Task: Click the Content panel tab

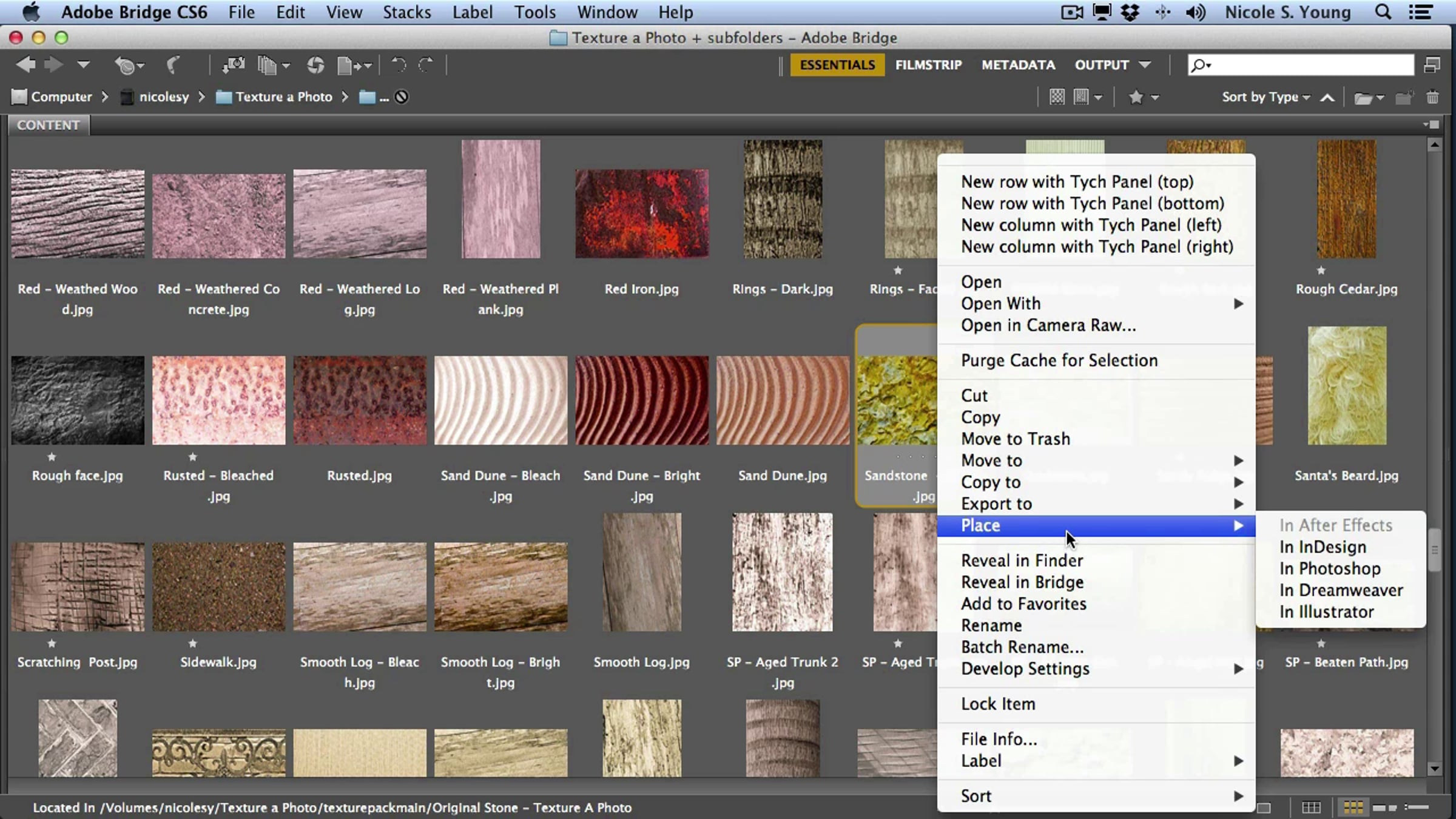Action: [x=49, y=125]
